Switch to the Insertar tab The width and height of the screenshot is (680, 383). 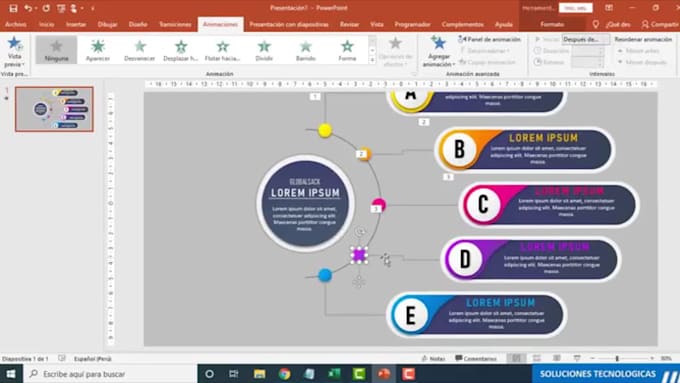click(x=76, y=24)
